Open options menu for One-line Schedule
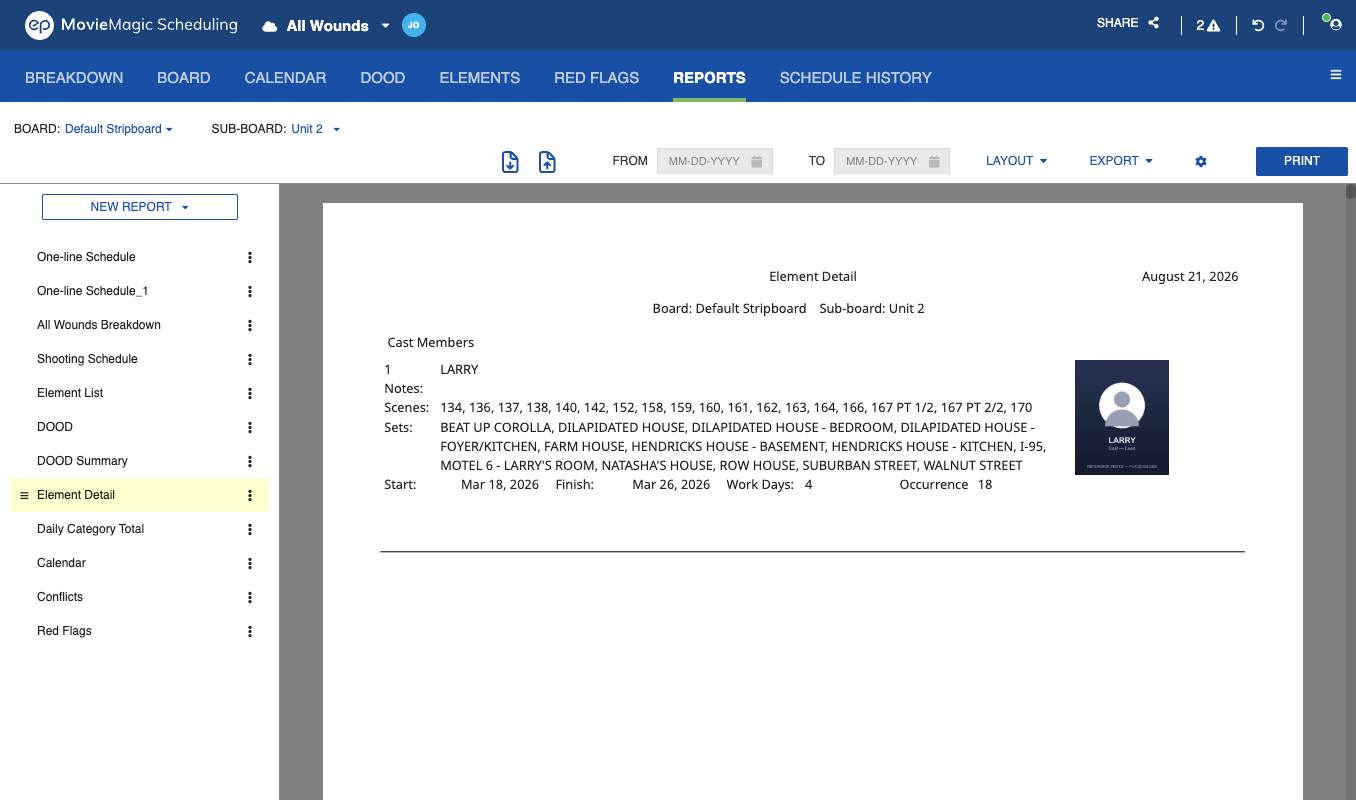The image size is (1356, 800). [250, 257]
